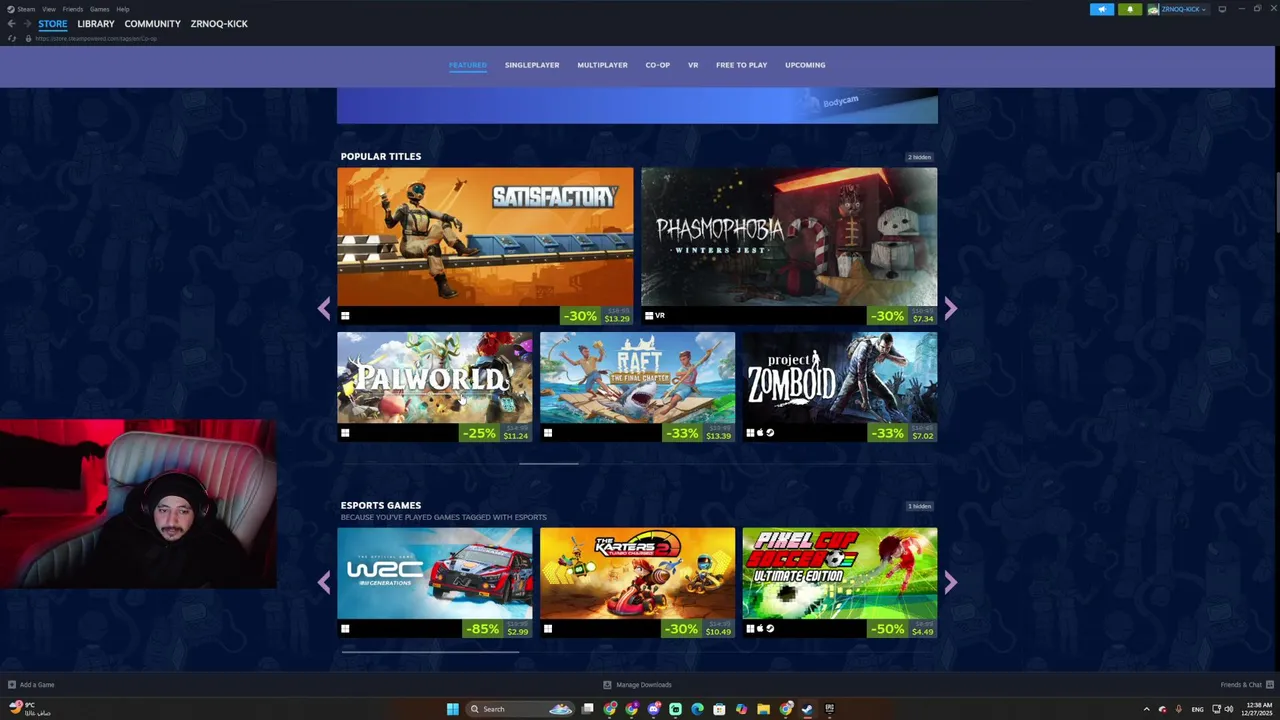Show next Popular Titles page

pyautogui.click(x=950, y=309)
